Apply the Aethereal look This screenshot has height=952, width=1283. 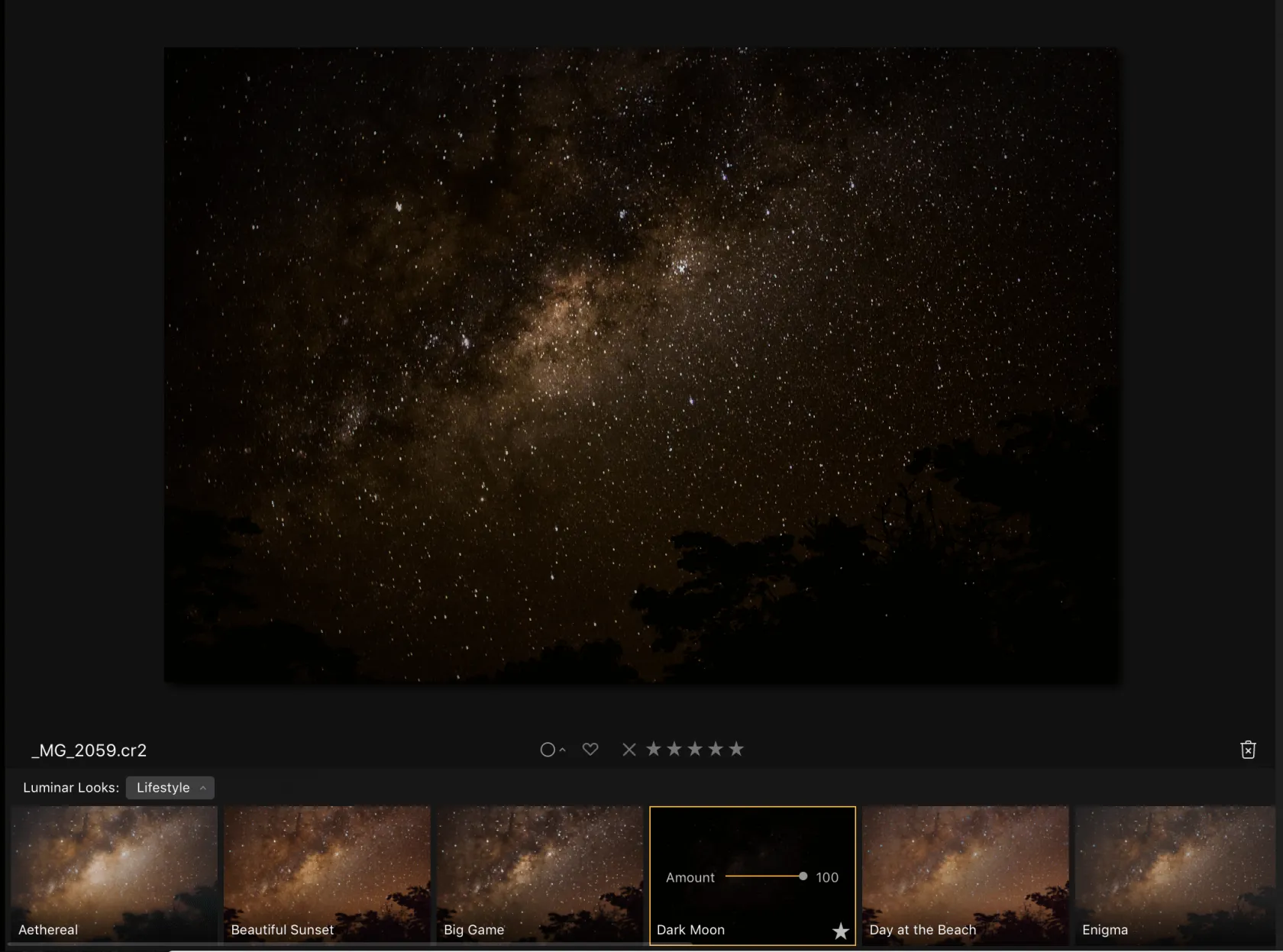click(x=114, y=874)
